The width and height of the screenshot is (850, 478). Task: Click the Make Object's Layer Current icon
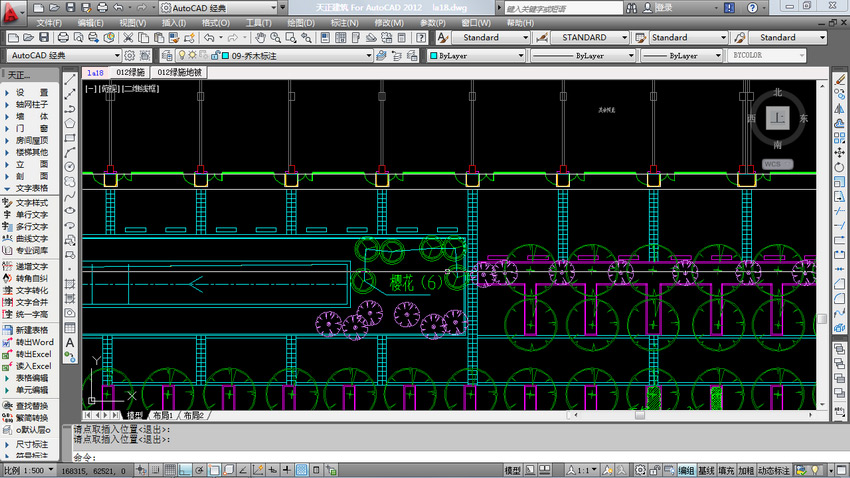point(382,55)
